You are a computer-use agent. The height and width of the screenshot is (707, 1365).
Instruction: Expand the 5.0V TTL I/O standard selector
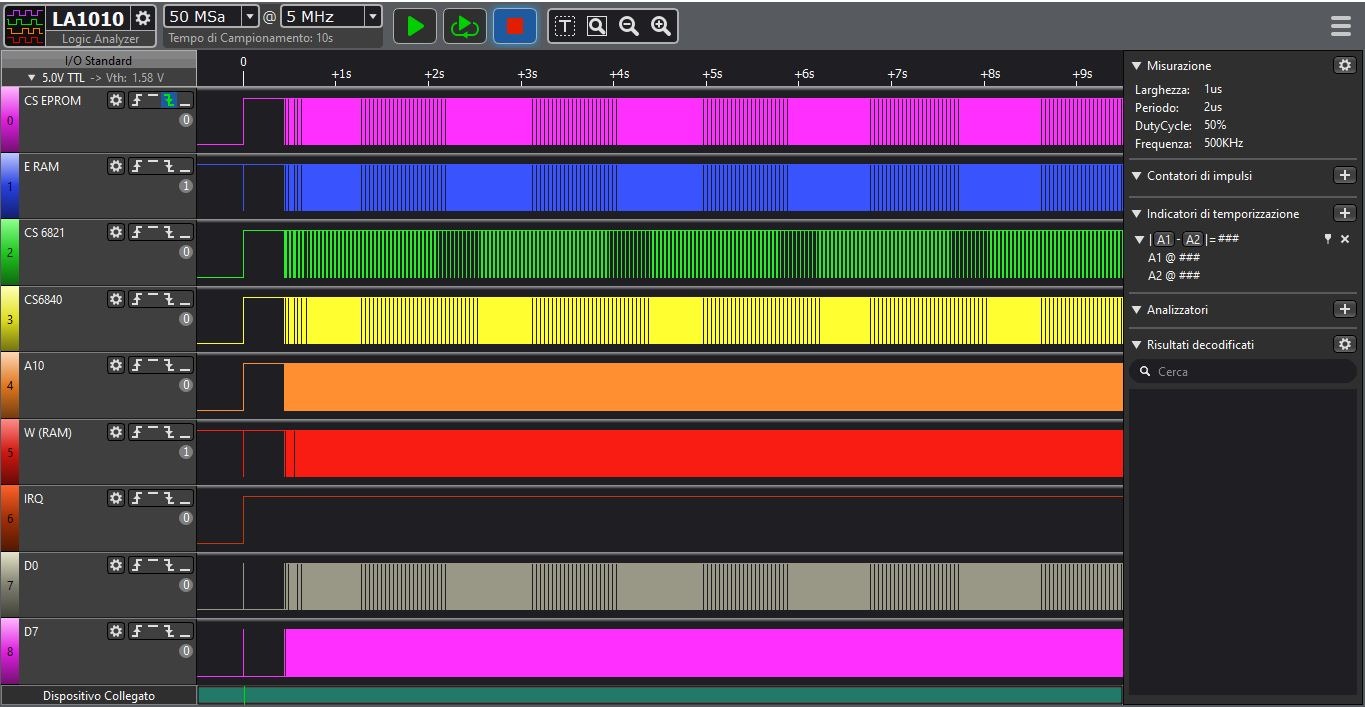98,77
